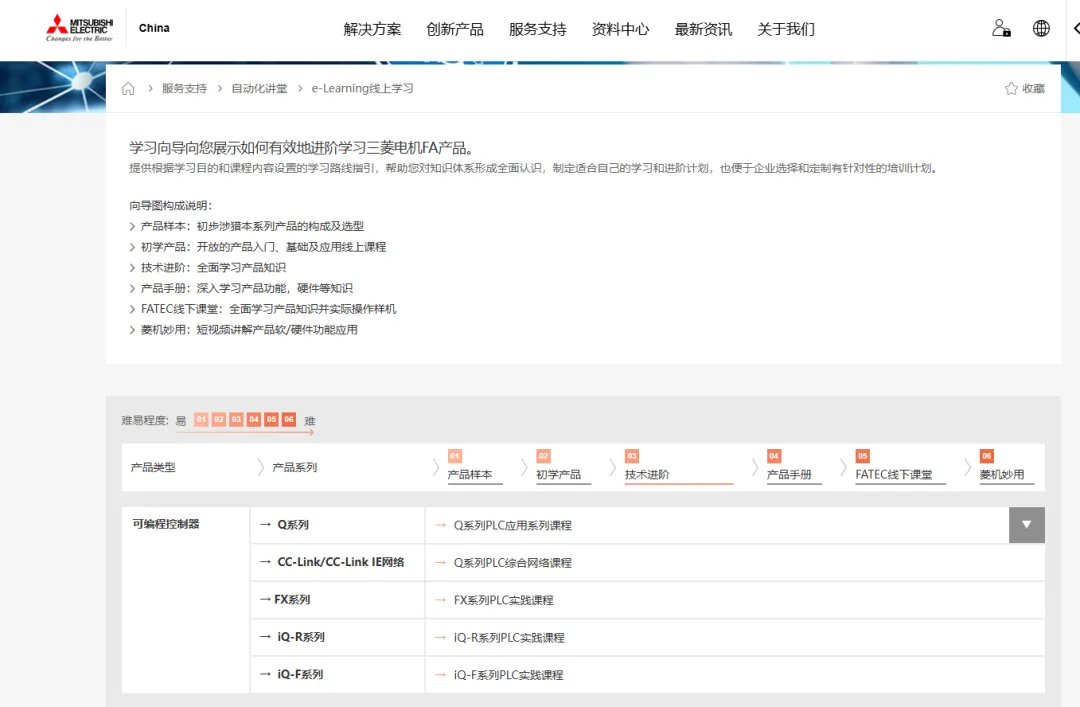Click the star favorite icon 收藏
Image resolution: width=1080 pixels, height=707 pixels.
(1024, 88)
